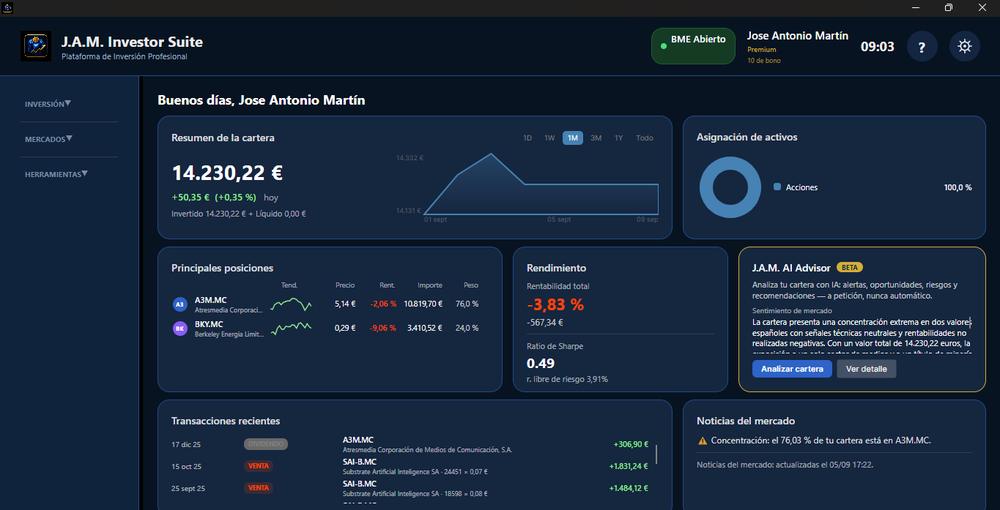Click the Peso column header
This screenshot has height=510, width=1000.
471,285
